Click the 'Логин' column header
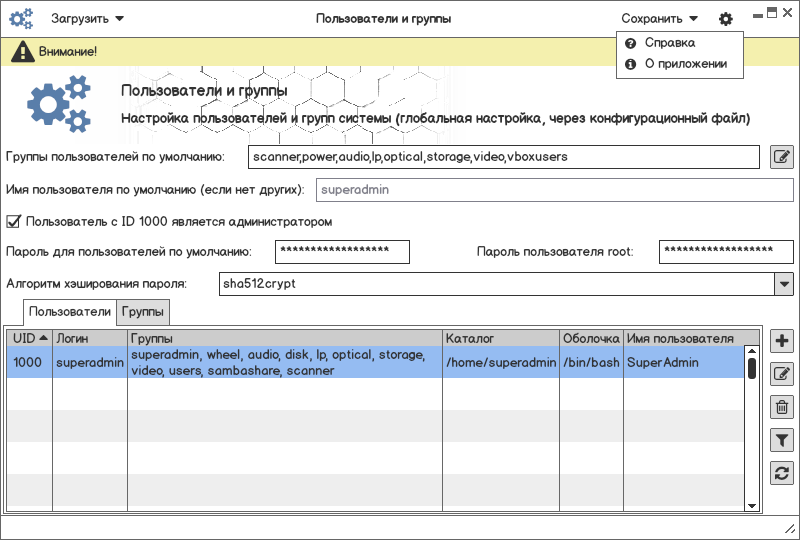Image resolution: width=800 pixels, height=540 pixels. [89, 338]
